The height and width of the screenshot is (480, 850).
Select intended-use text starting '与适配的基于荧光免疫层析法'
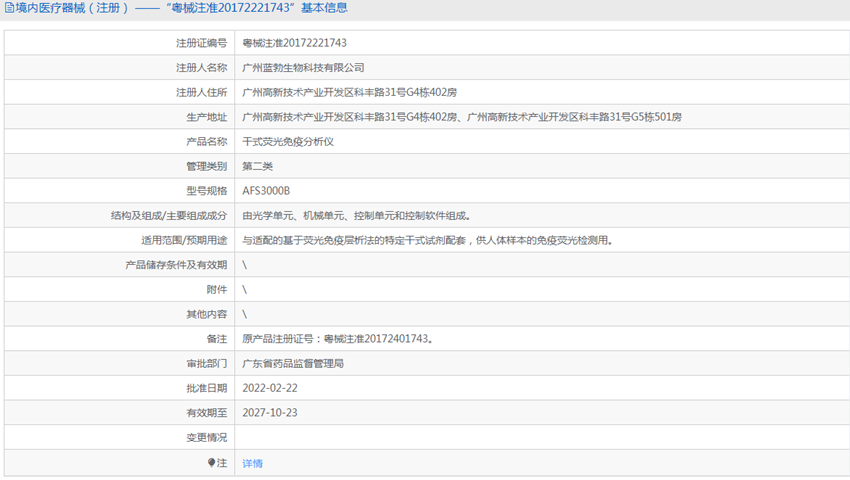point(427,240)
